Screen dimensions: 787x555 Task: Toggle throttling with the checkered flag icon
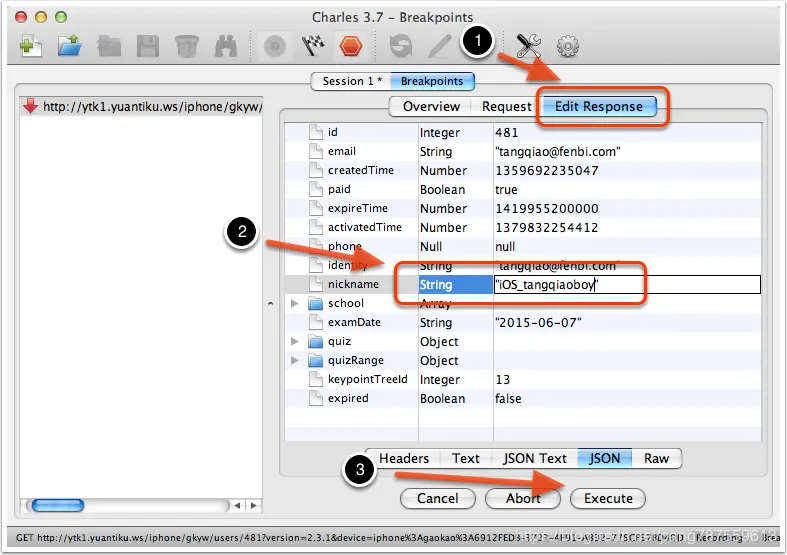(x=313, y=47)
